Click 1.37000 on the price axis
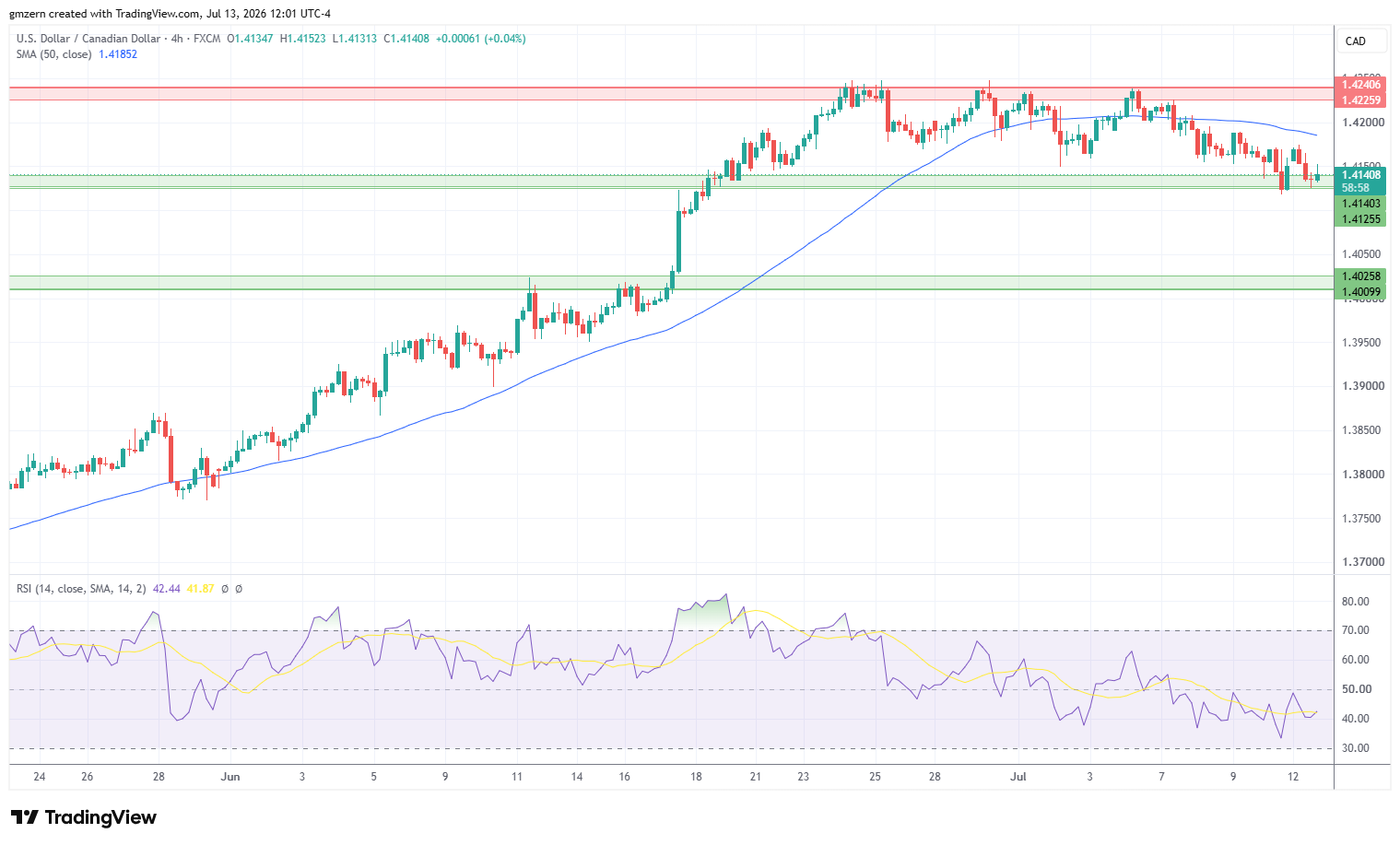This screenshot has height=845, width=1400. (x=1362, y=562)
